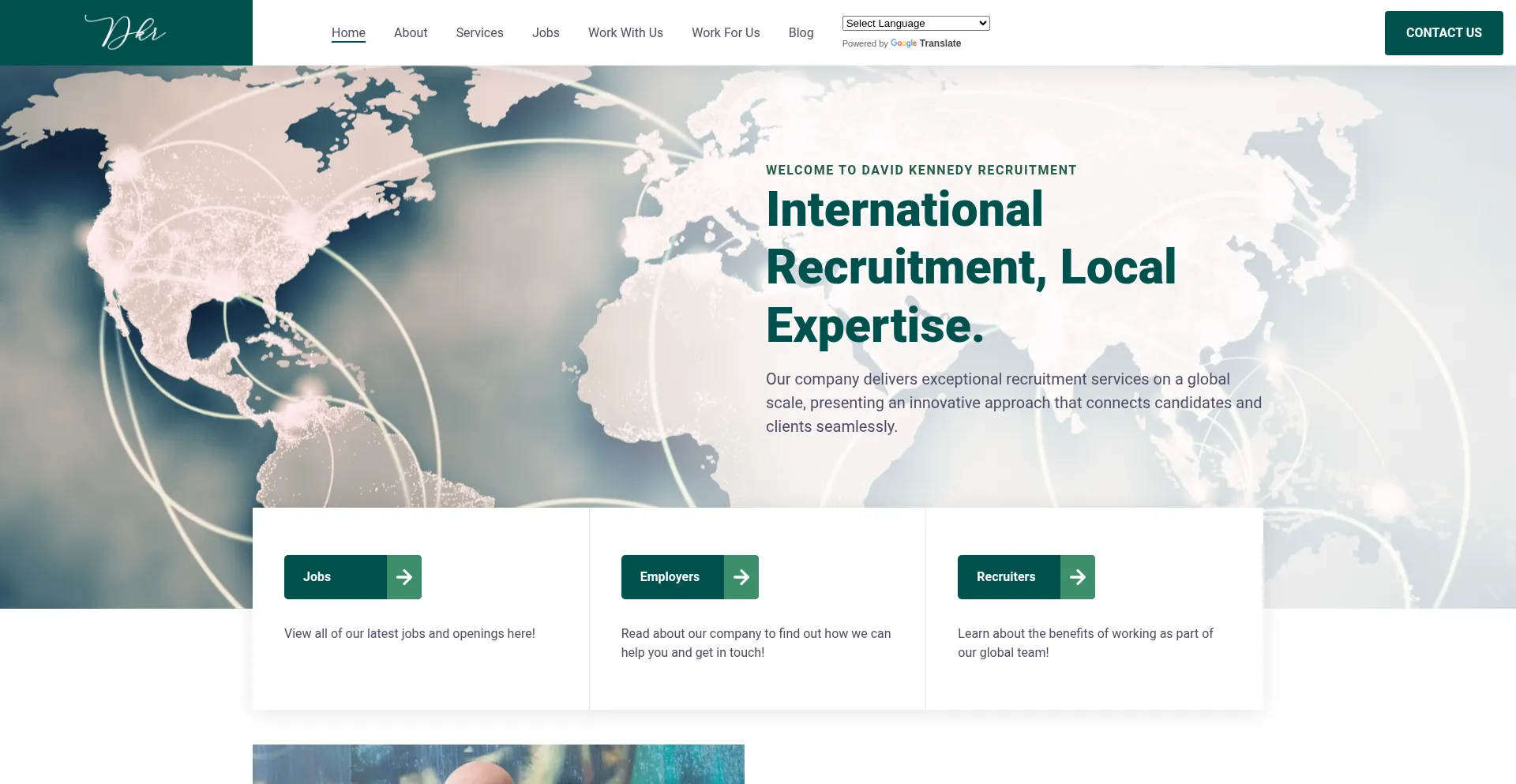Click the arrow icon beside Recruiters
The width and height of the screenshot is (1516, 784).
coord(1078,577)
